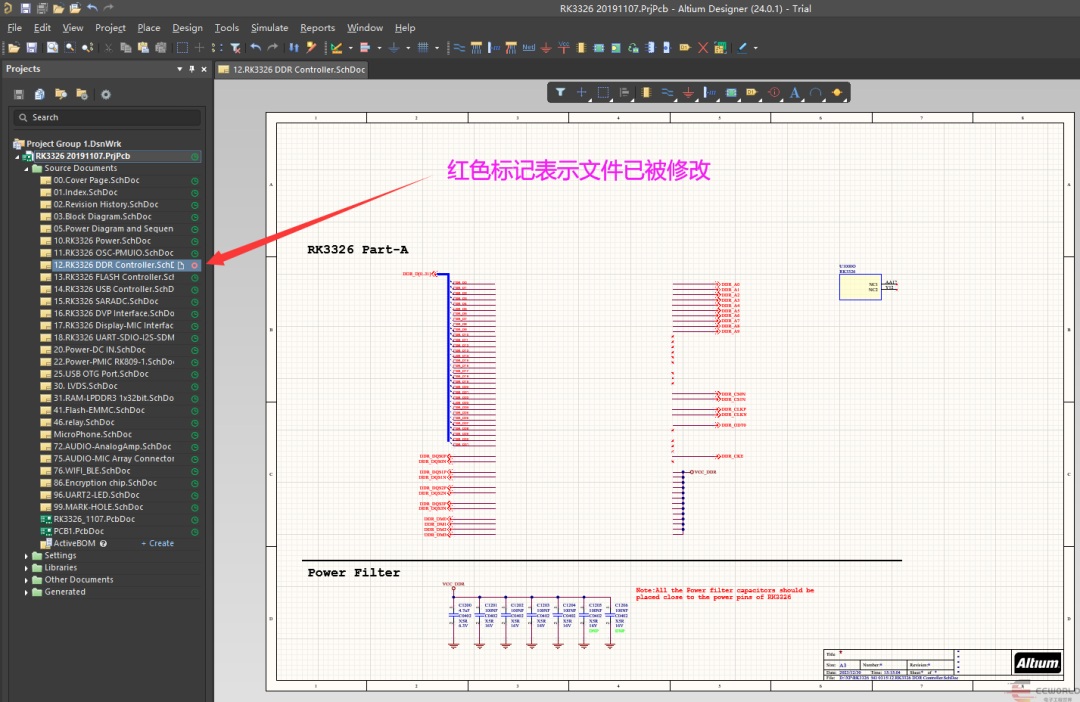The height and width of the screenshot is (702, 1080).
Task: Toggle the Projects panel pin
Action: (192, 69)
